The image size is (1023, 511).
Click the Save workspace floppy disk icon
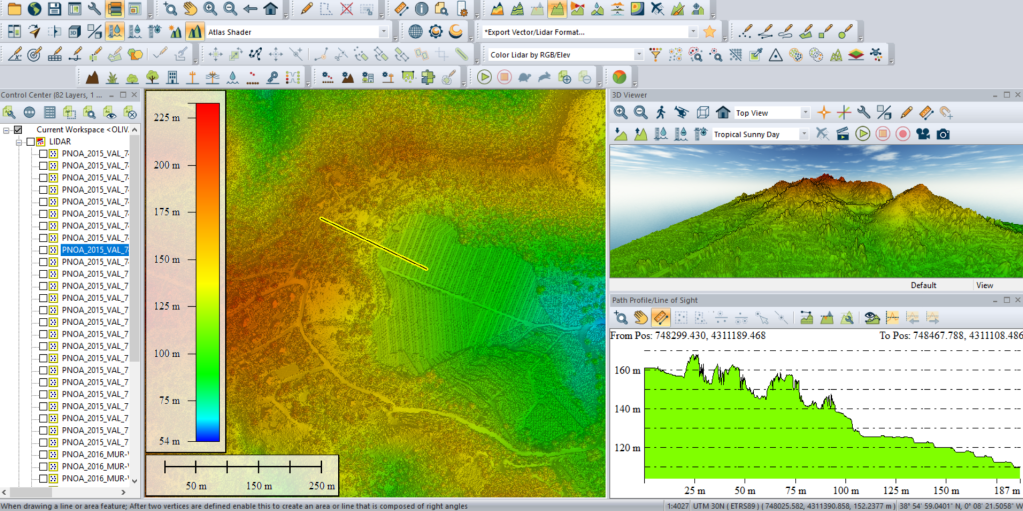pos(54,9)
